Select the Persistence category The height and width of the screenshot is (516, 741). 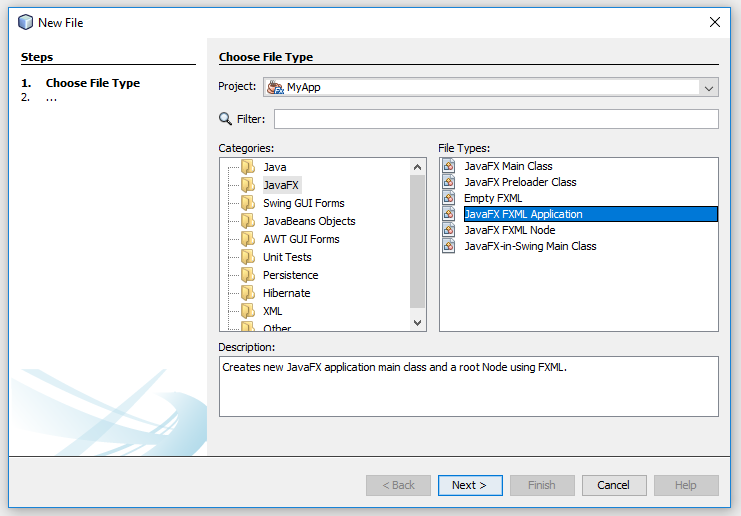(x=291, y=275)
